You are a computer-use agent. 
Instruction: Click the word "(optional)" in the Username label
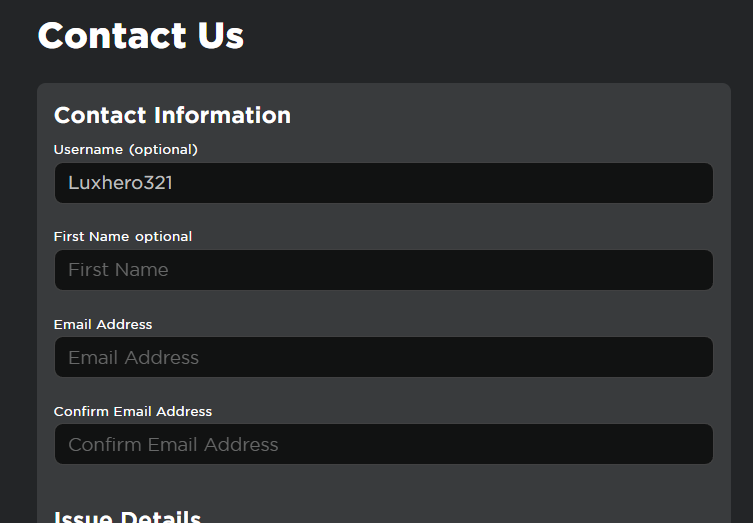(x=164, y=150)
